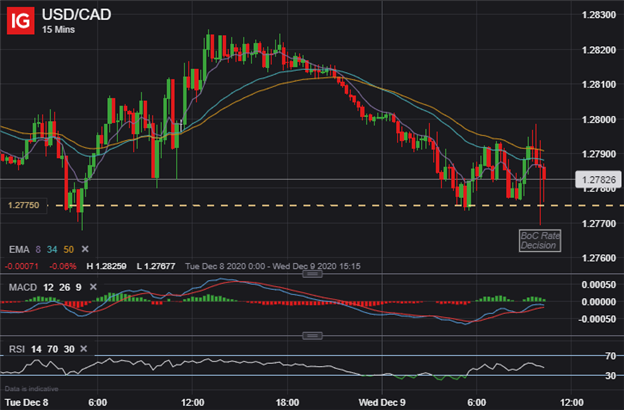Viewport: 624px width, 410px height.
Task: Click the MACD indicator label
Action: 23,287
